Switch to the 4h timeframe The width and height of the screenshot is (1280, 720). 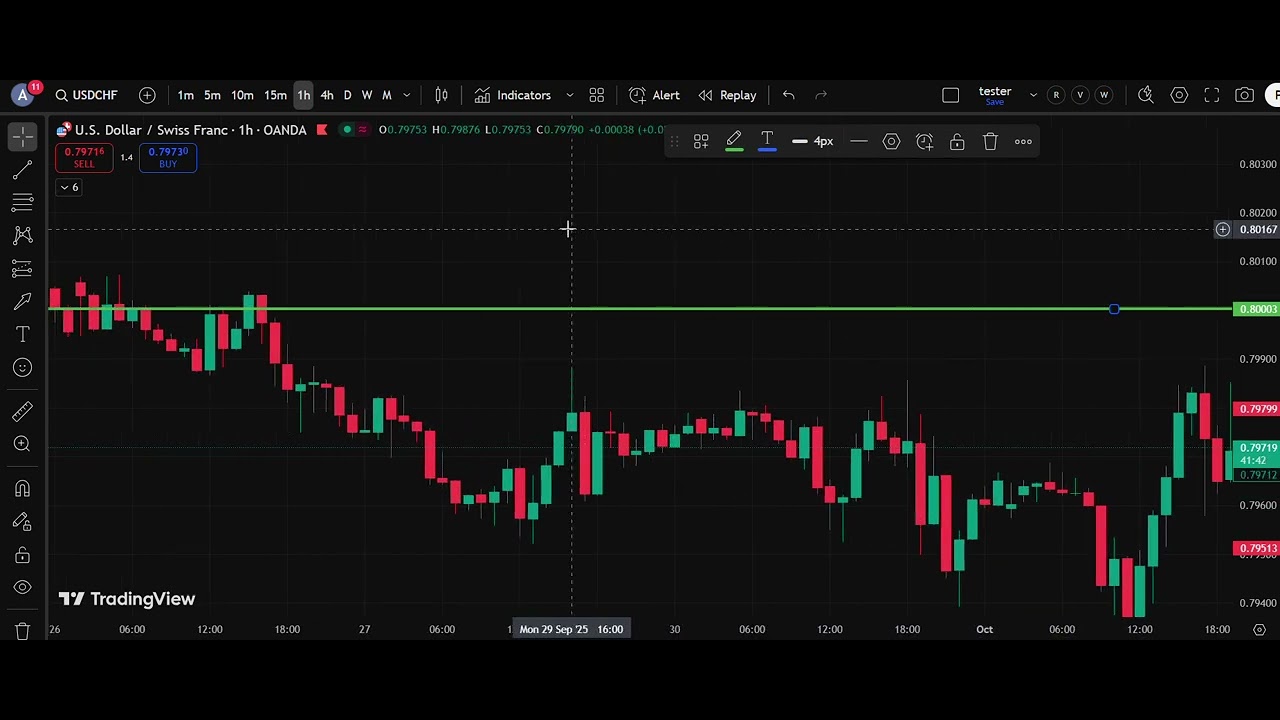click(x=327, y=95)
